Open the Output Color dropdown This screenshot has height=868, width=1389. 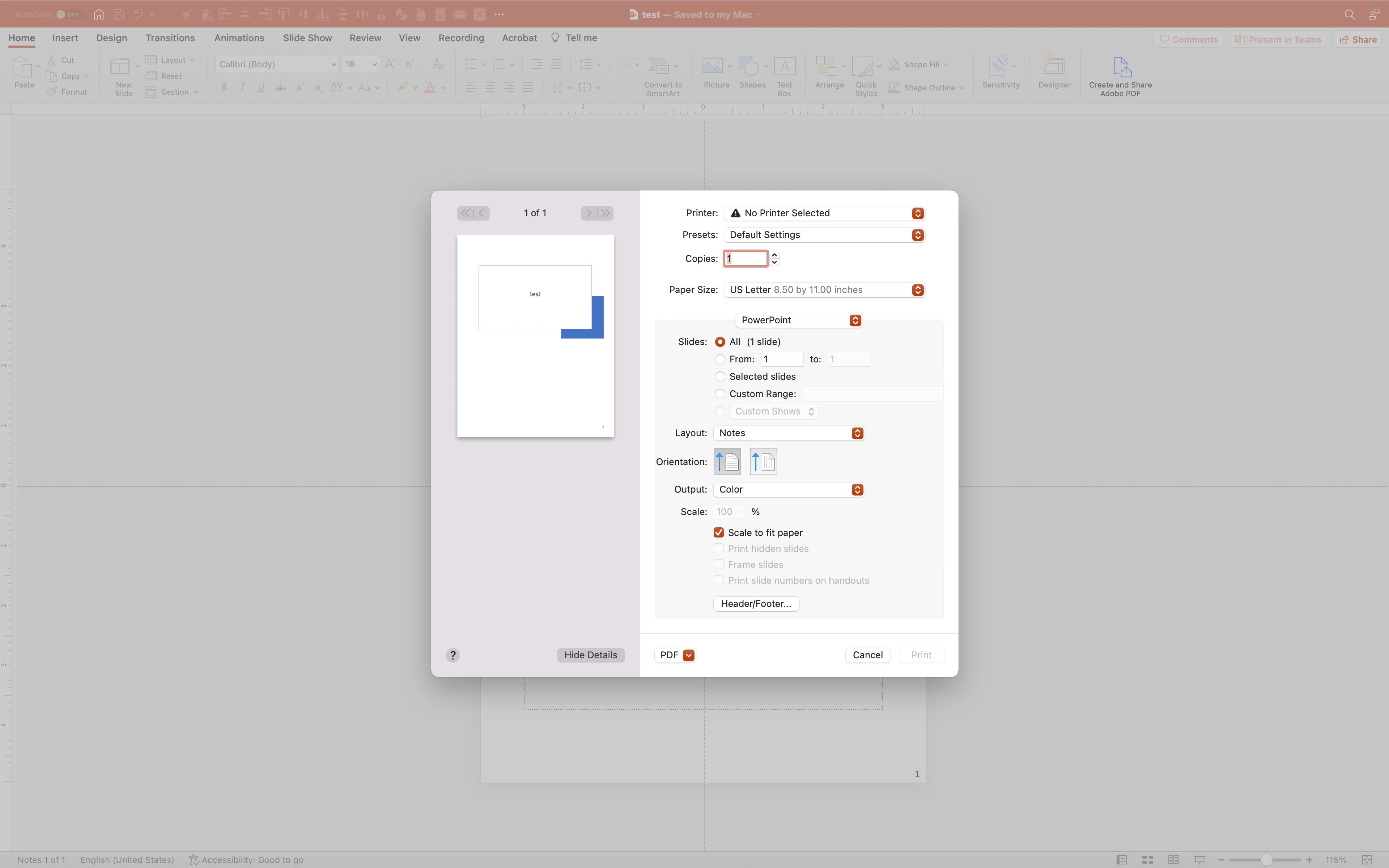coord(789,489)
